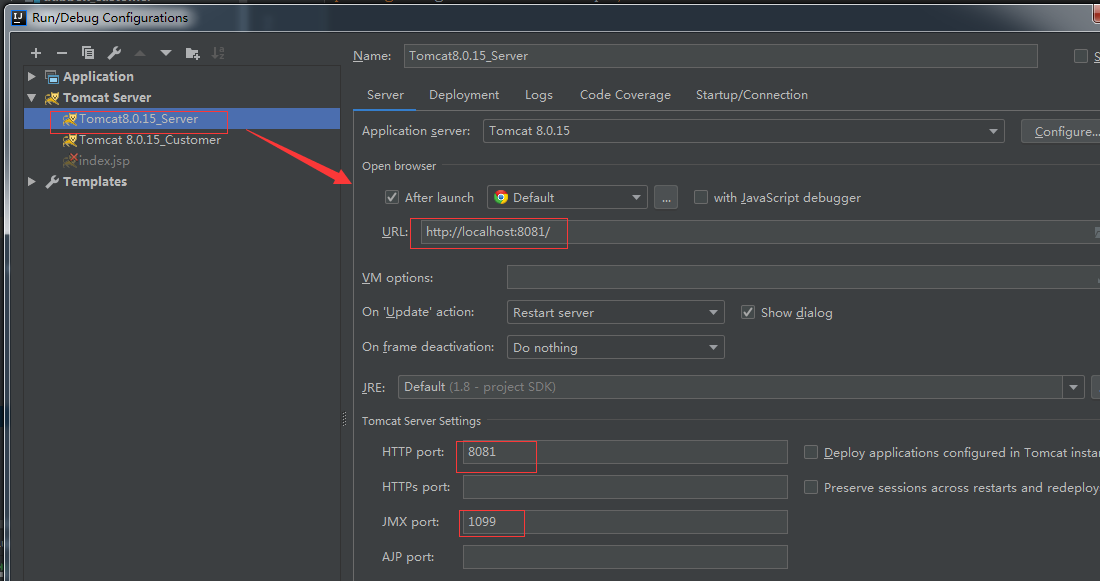Enable with JavaScript debugger checkbox
Screen dimensions: 1100x581
pos(701,197)
